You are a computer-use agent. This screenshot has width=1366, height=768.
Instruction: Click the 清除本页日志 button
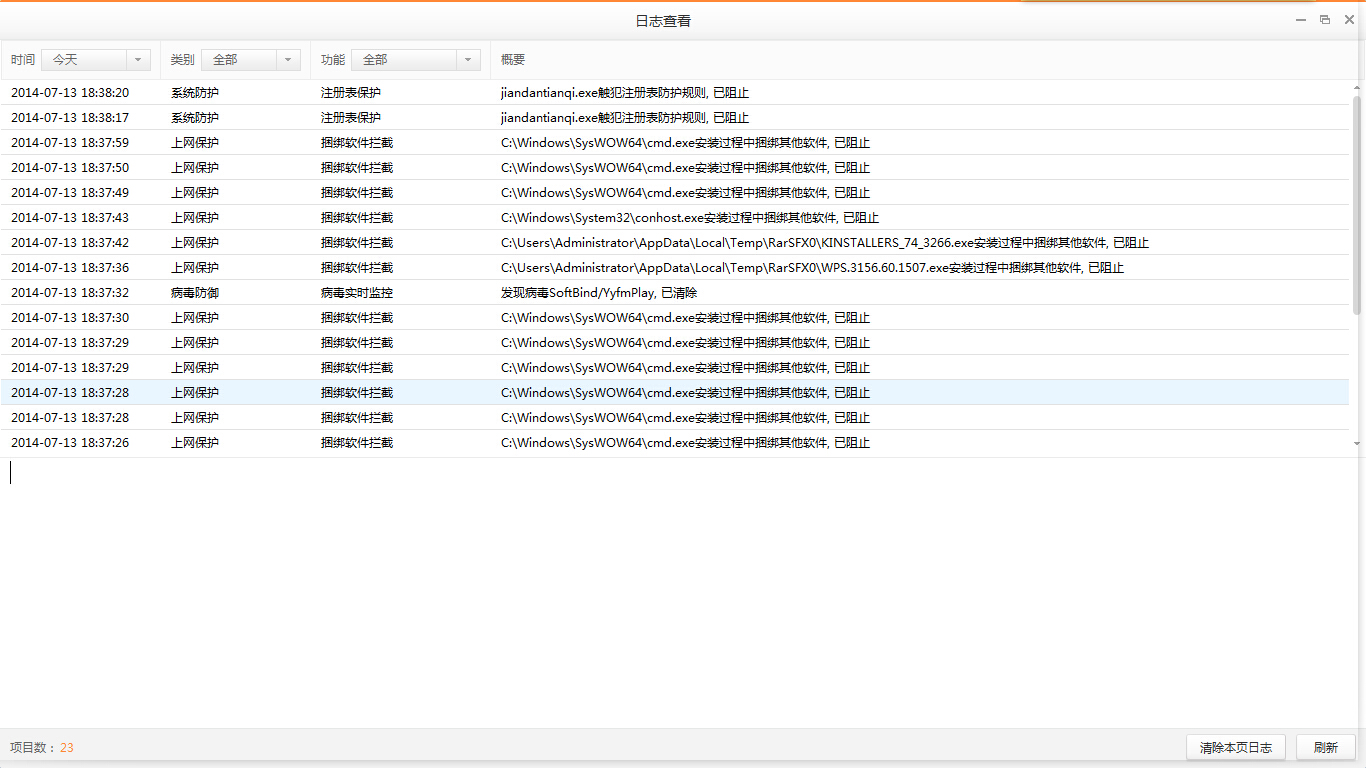pos(1235,747)
